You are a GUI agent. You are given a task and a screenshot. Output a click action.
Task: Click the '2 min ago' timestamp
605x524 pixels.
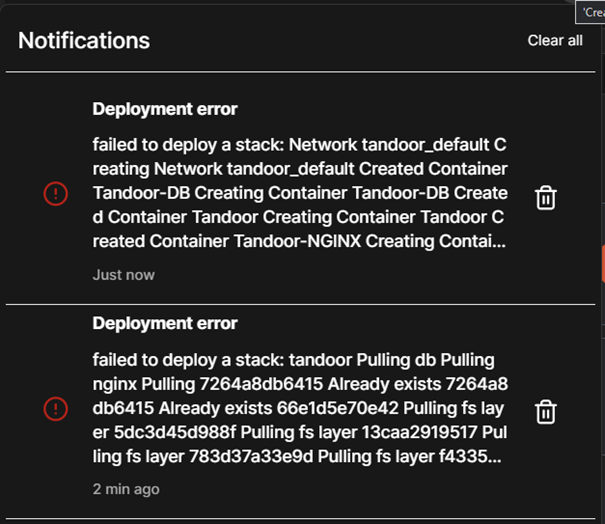pyautogui.click(x=126, y=489)
